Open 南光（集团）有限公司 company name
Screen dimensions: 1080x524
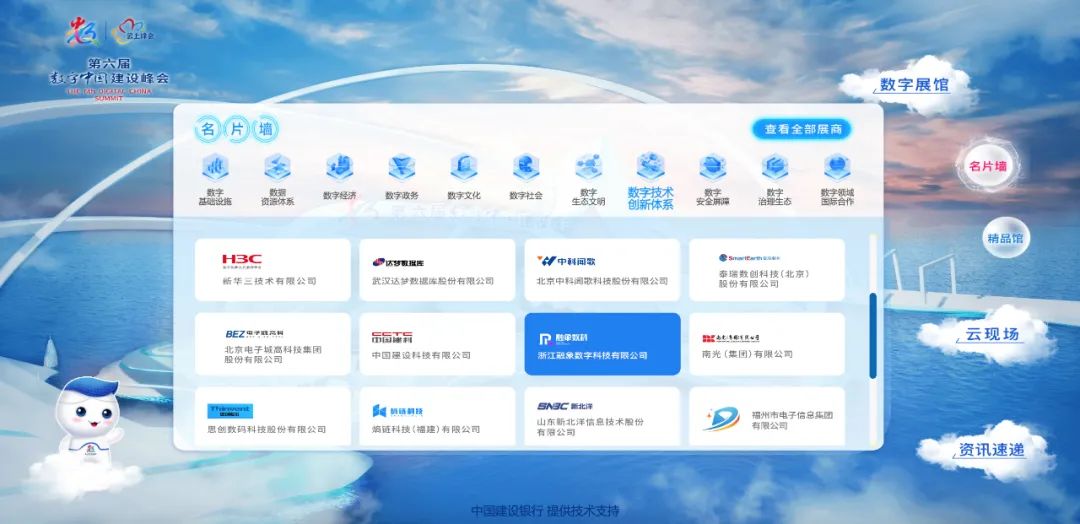coord(747,354)
